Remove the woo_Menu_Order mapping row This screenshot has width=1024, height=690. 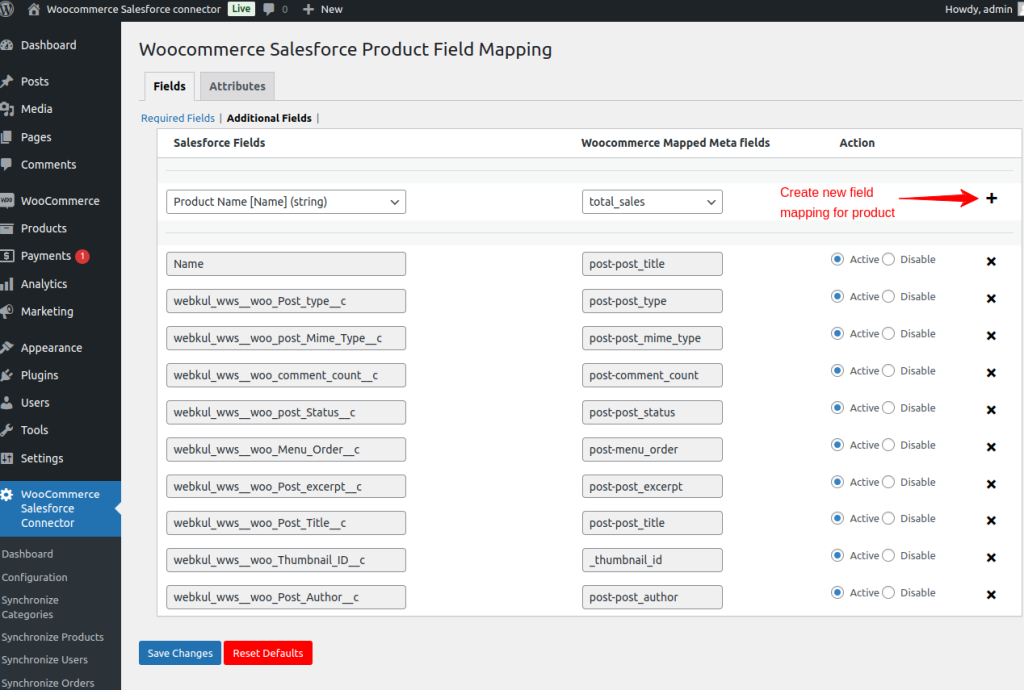coord(991,447)
